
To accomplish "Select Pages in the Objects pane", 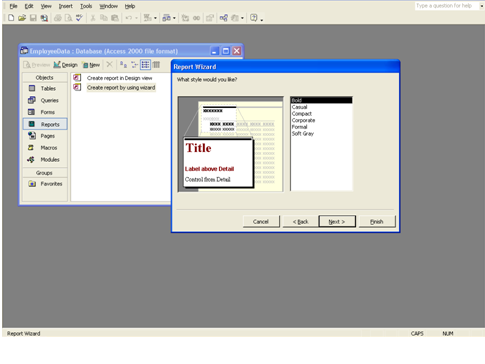I will pyautogui.click(x=45, y=136).
